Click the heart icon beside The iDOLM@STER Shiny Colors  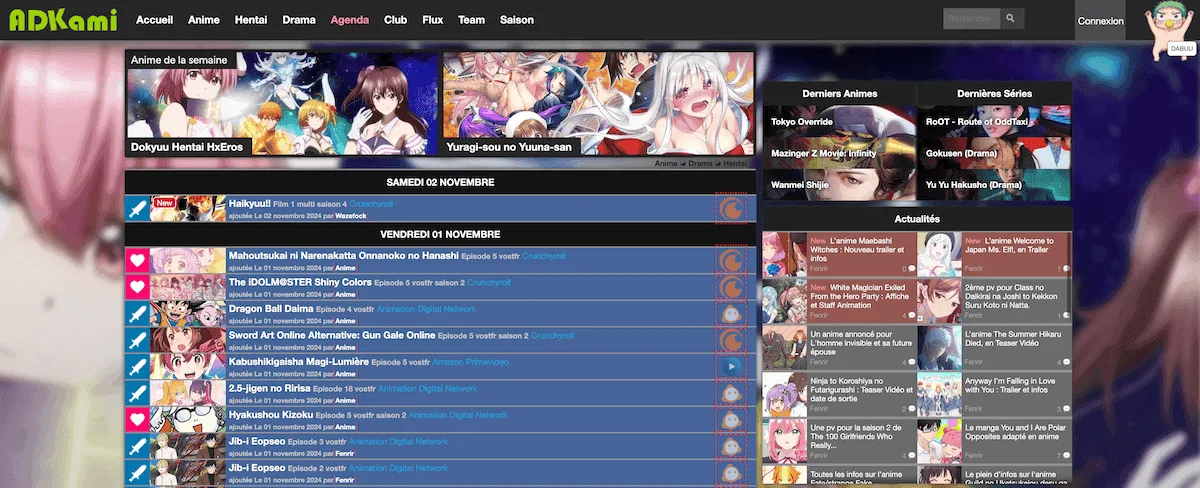[137, 289]
